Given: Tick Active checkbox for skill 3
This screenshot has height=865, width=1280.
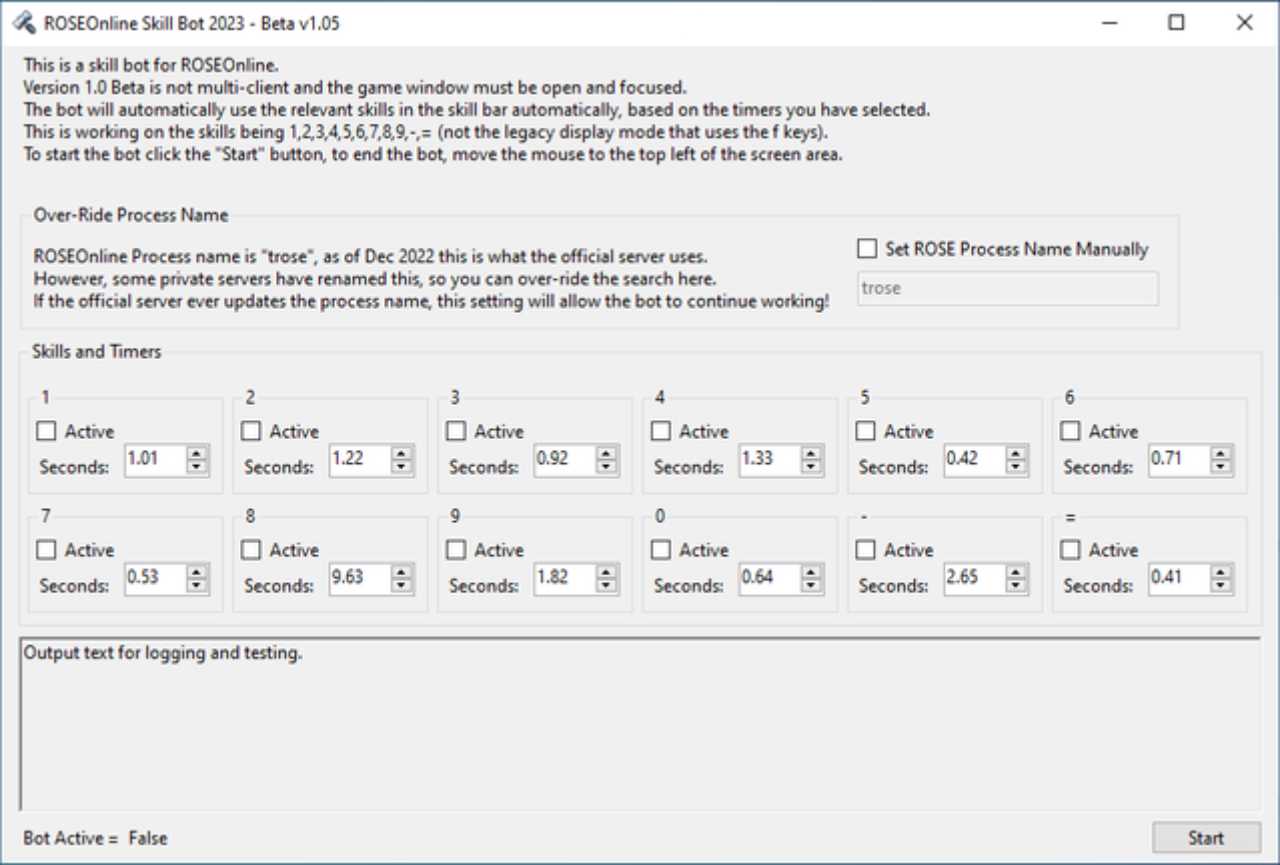Looking at the screenshot, I should tap(456, 431).
